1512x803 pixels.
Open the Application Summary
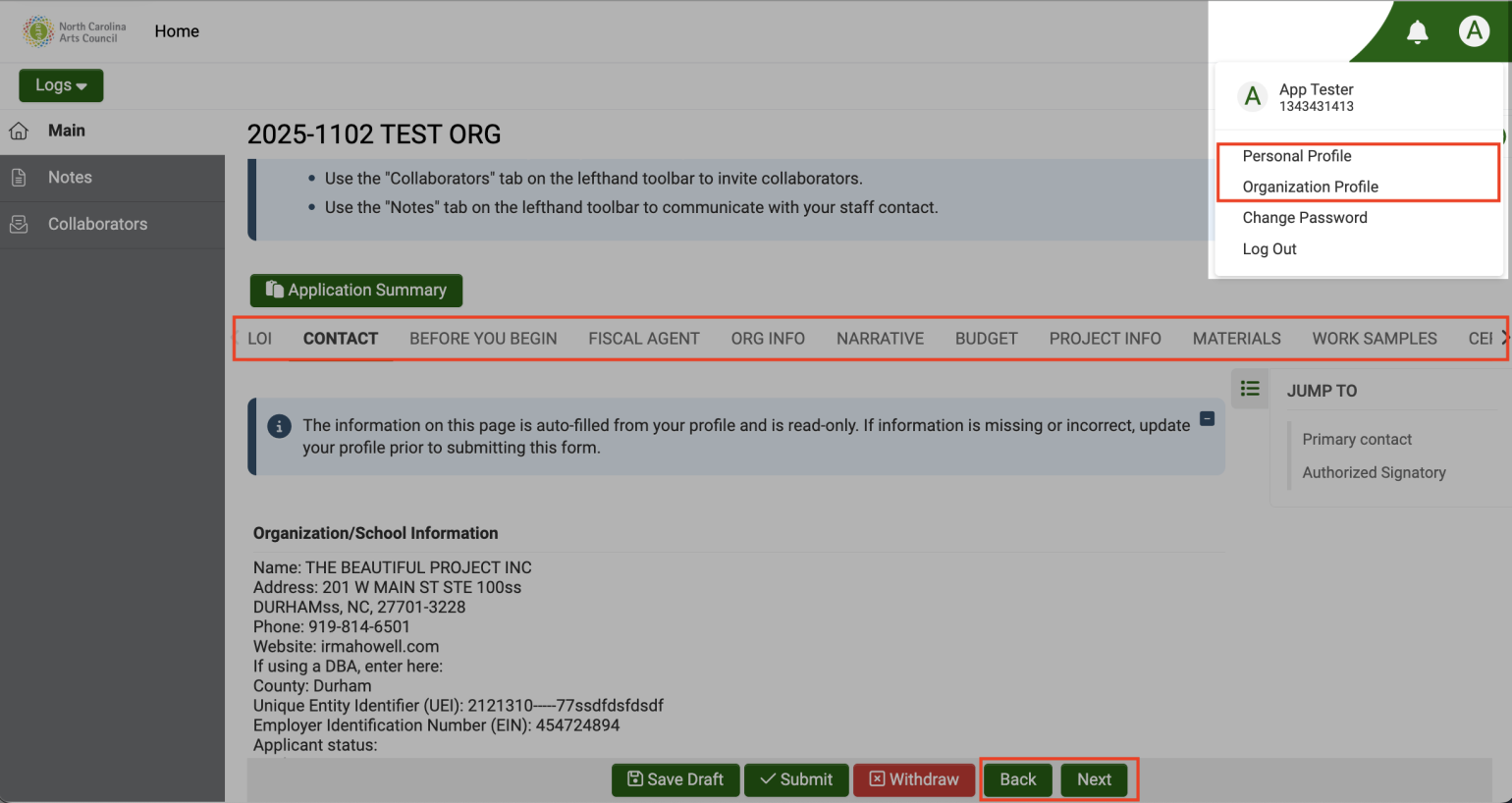click(355, 290)
